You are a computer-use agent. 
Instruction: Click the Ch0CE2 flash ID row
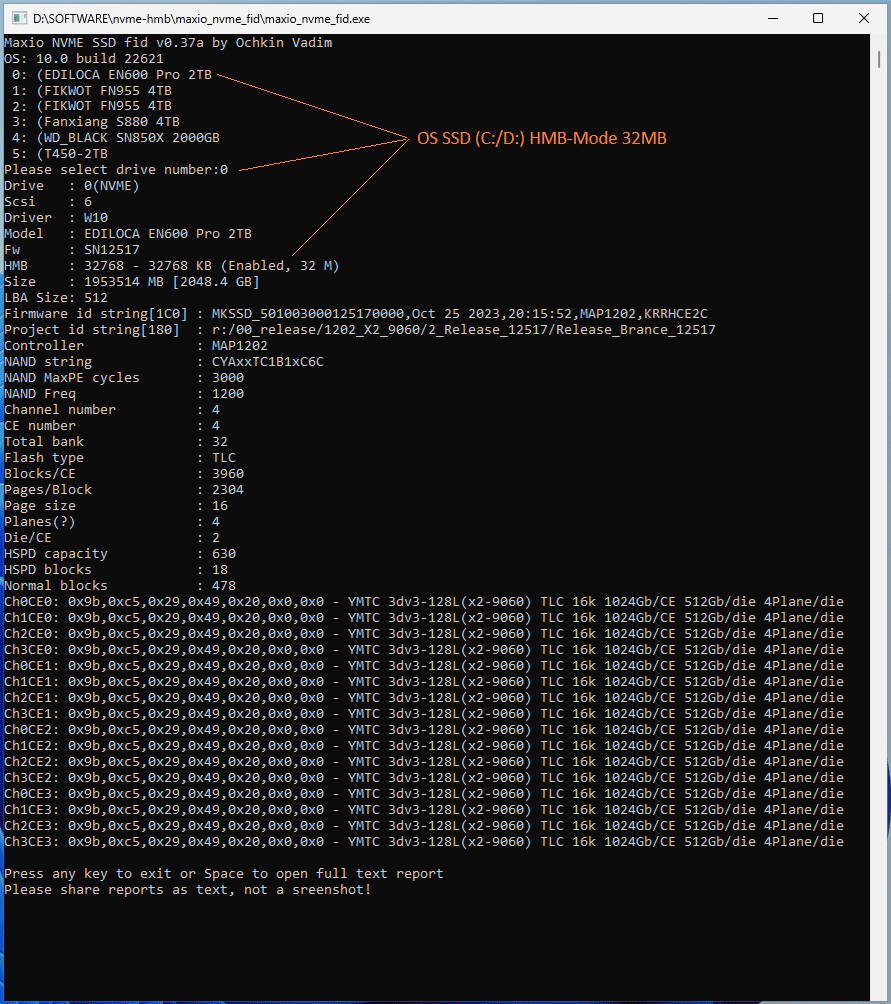(x=424, y=730)
